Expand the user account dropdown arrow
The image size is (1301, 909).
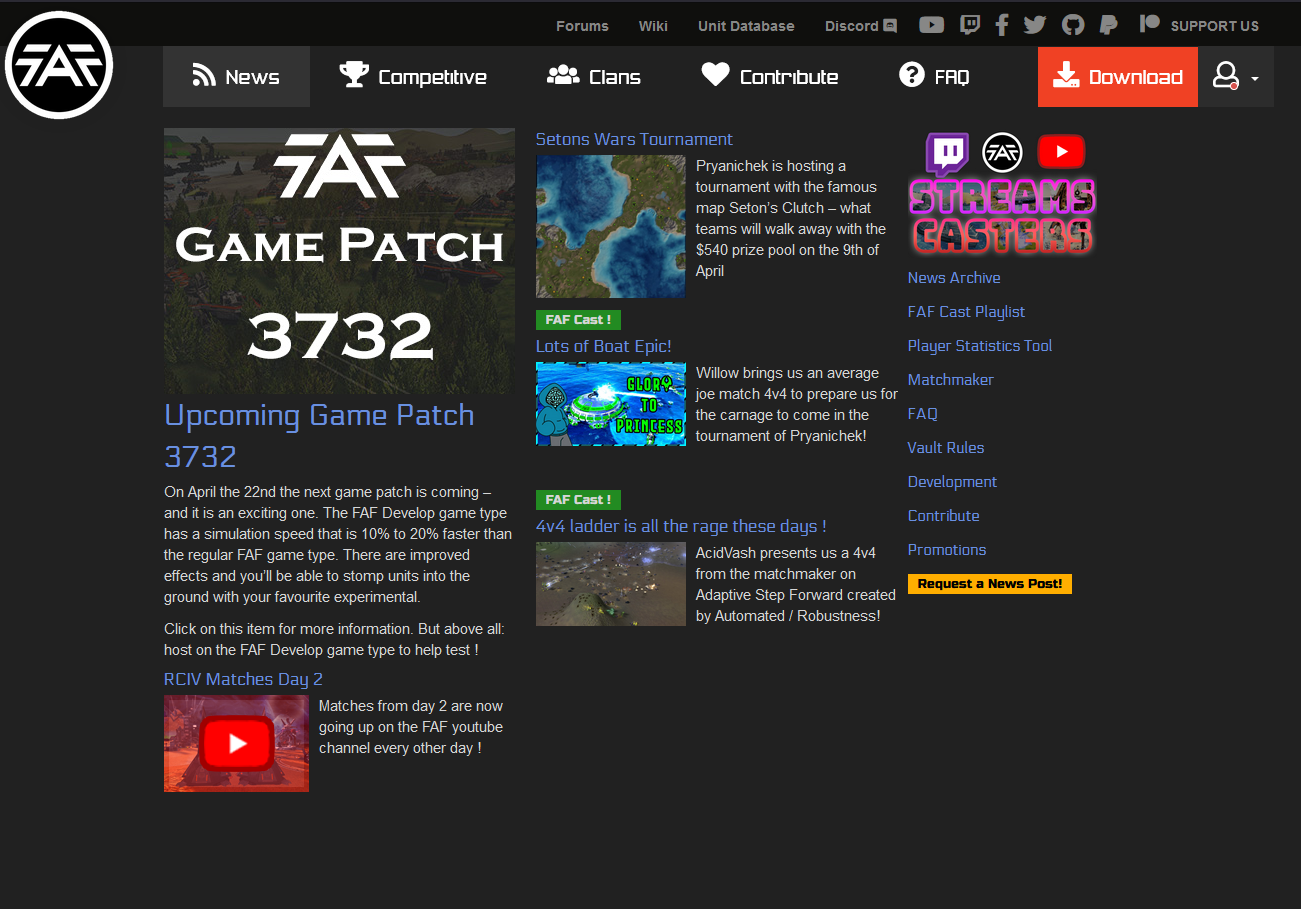pos(1254,79)
